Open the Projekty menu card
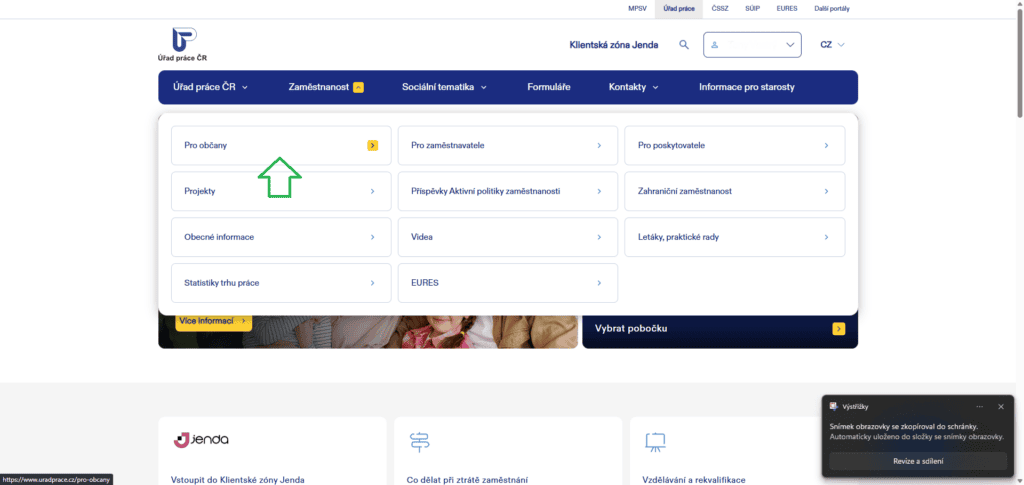 (x=281, y=191)
